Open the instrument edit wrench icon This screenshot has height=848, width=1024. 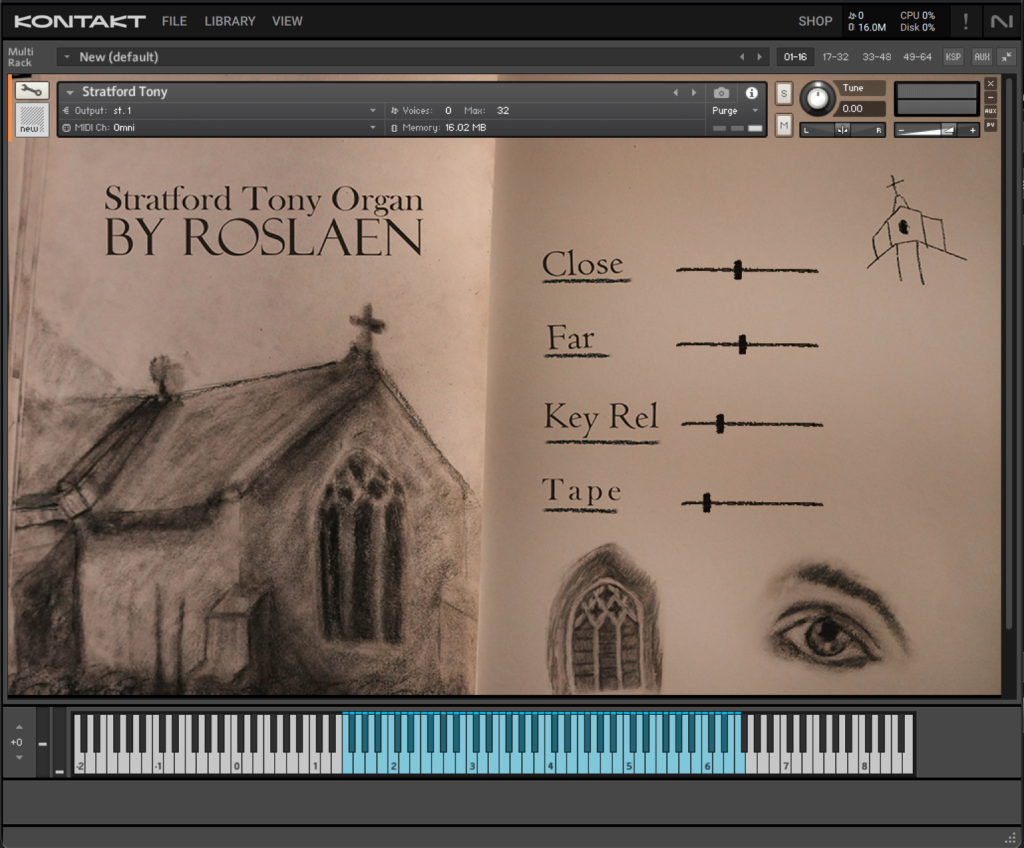point(31,91)
